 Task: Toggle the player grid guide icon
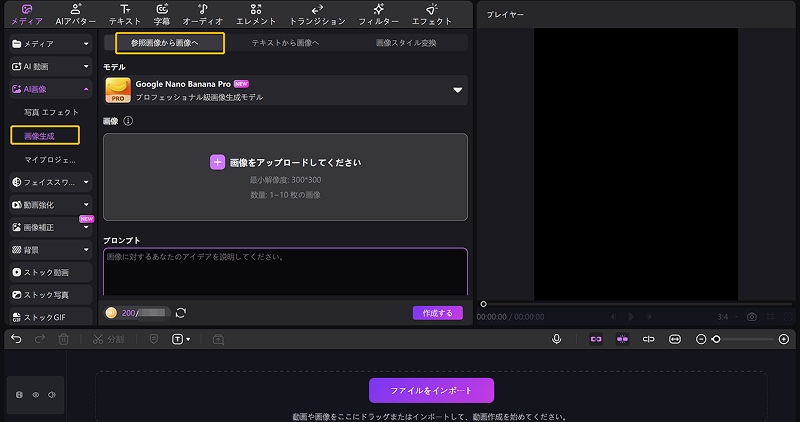(770, 317)
